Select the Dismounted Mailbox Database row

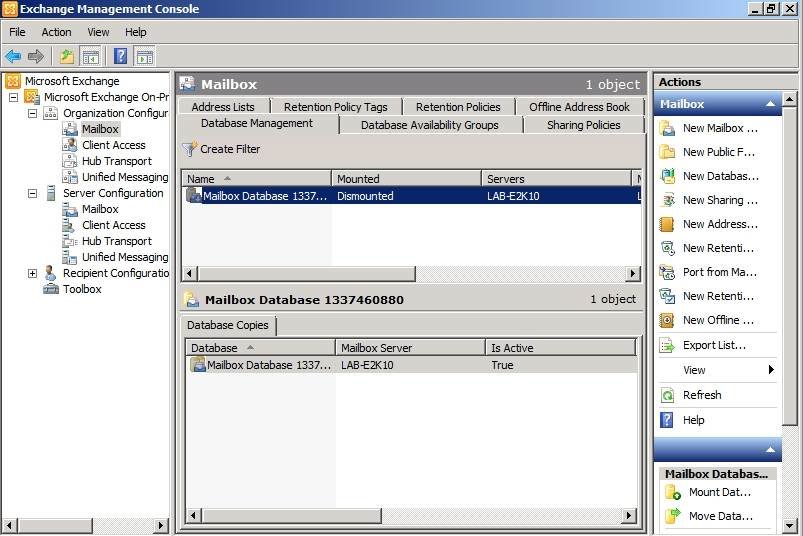[412, 196]
